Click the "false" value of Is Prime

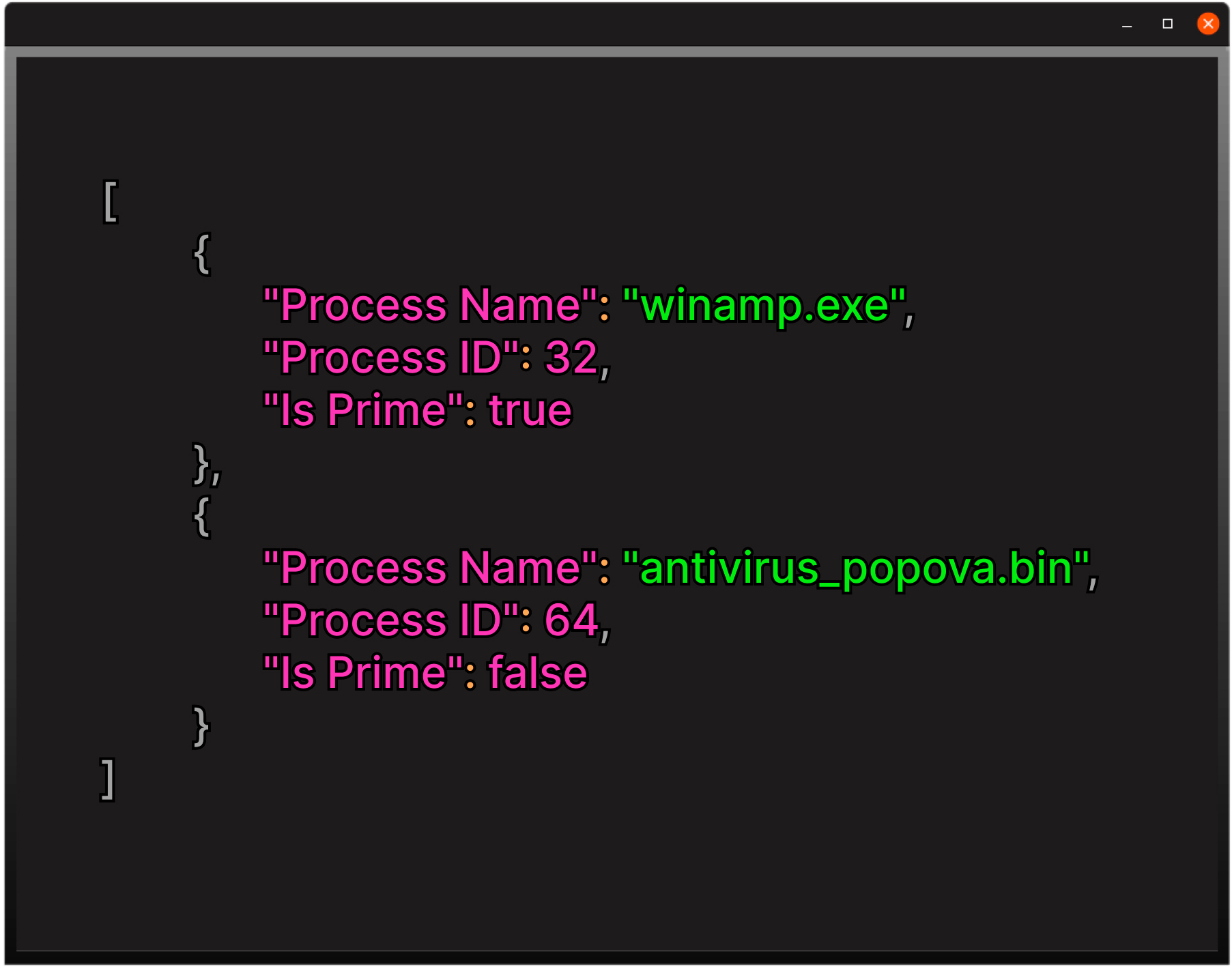pos(538,673)
